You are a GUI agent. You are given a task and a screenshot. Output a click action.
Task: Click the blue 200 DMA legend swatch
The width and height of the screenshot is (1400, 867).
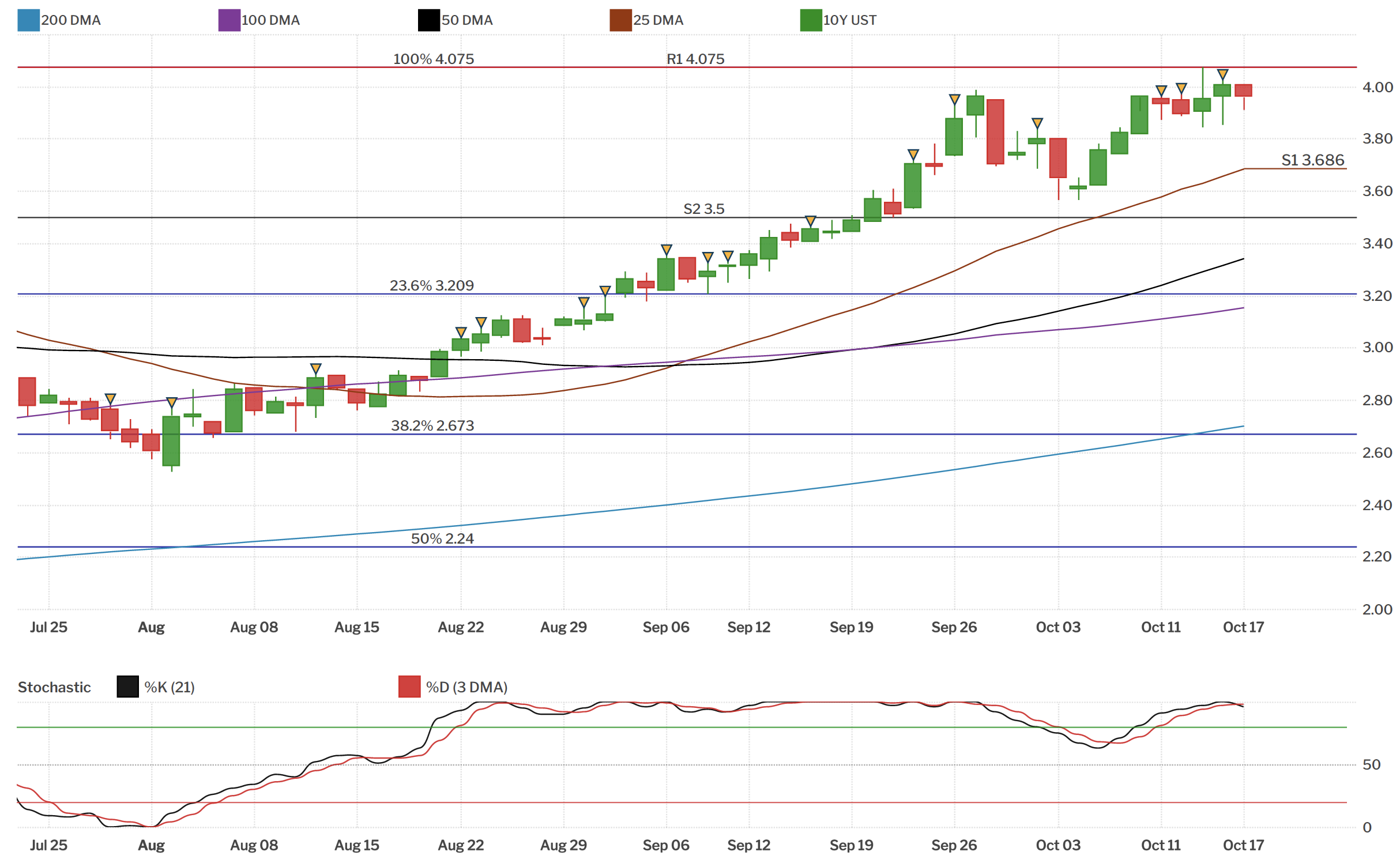pos(28,20)
